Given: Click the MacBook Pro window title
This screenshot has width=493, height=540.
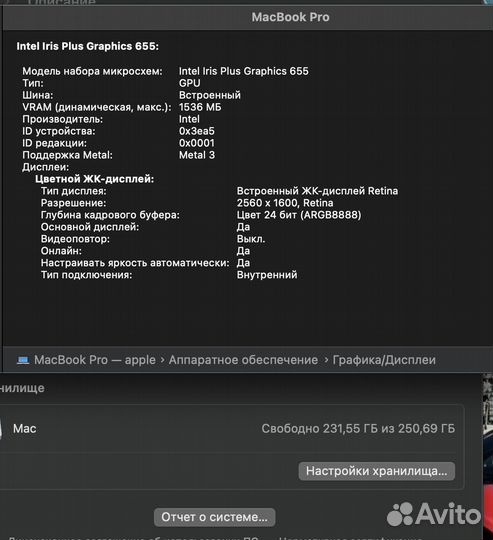Looking at the screenshot, I should pyautogui.click(x=290, y=17).
